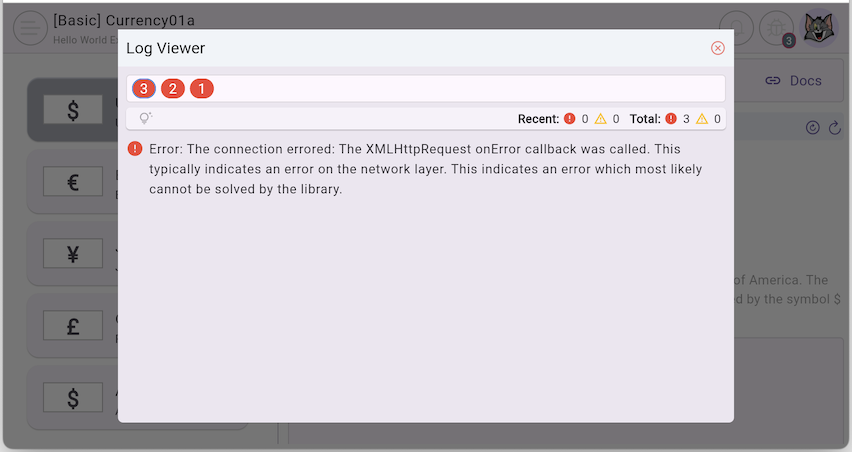Select the Pound currency card
This screenshot has height=452, width=852.
73,326
